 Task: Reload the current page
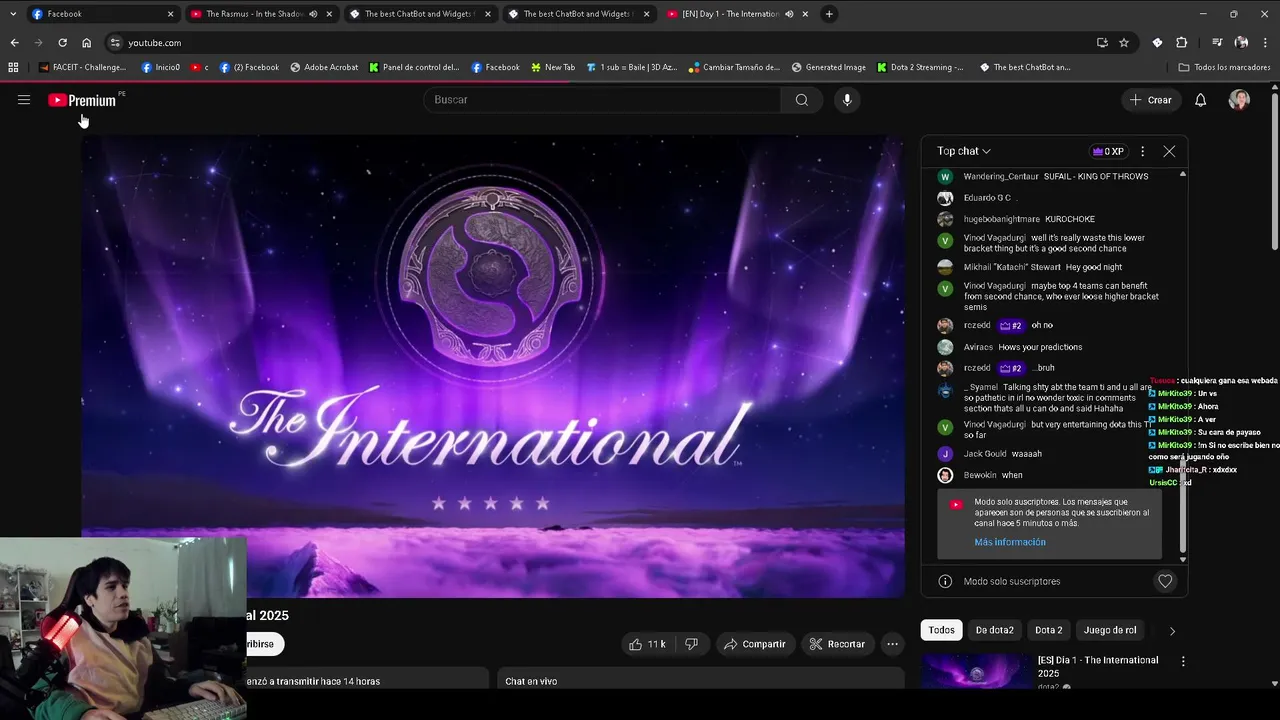pos(62,43)
